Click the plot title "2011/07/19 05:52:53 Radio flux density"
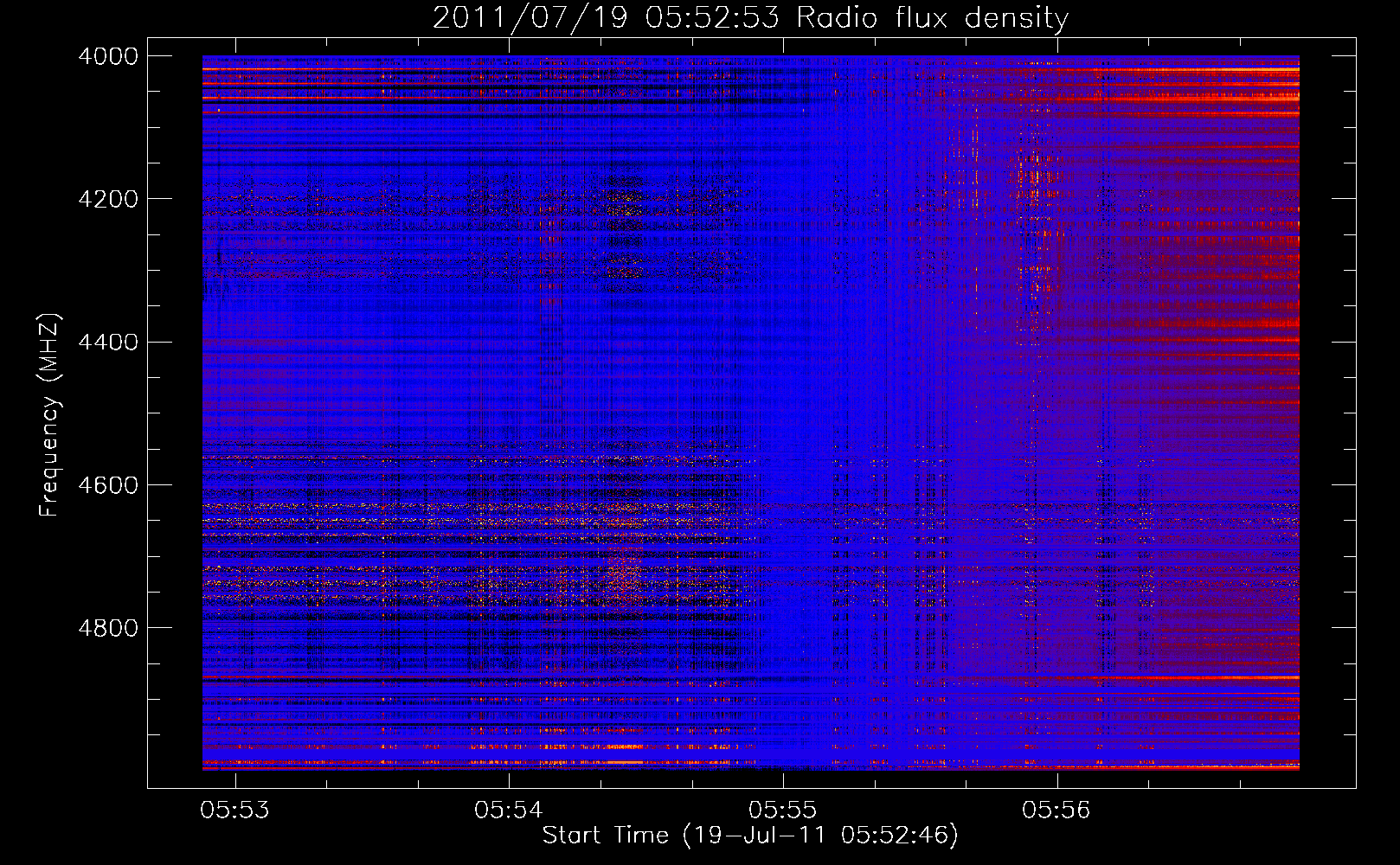This screenshot has height=865, width=1400. click(x=750, y=18)
